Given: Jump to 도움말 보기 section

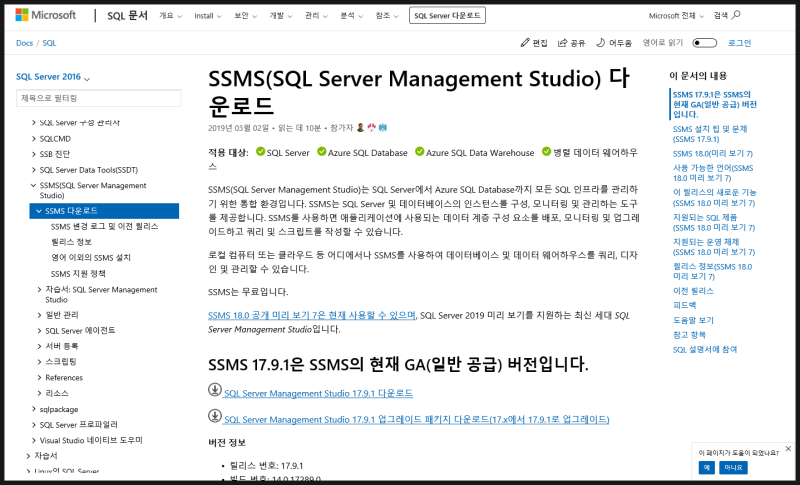Looking at the screenshot, I should 693,320.
